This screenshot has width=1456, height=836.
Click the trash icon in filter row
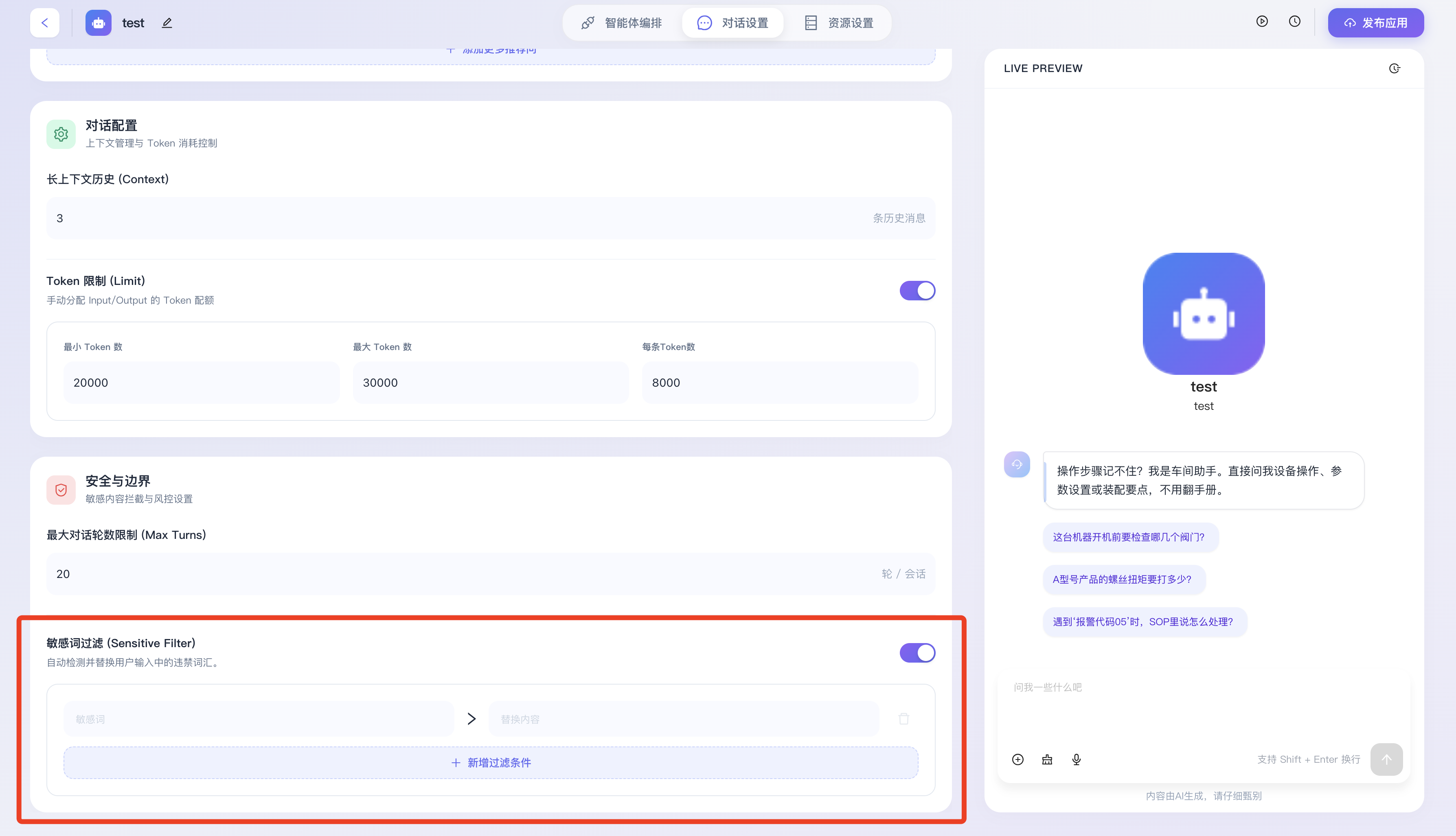point(903,719)
